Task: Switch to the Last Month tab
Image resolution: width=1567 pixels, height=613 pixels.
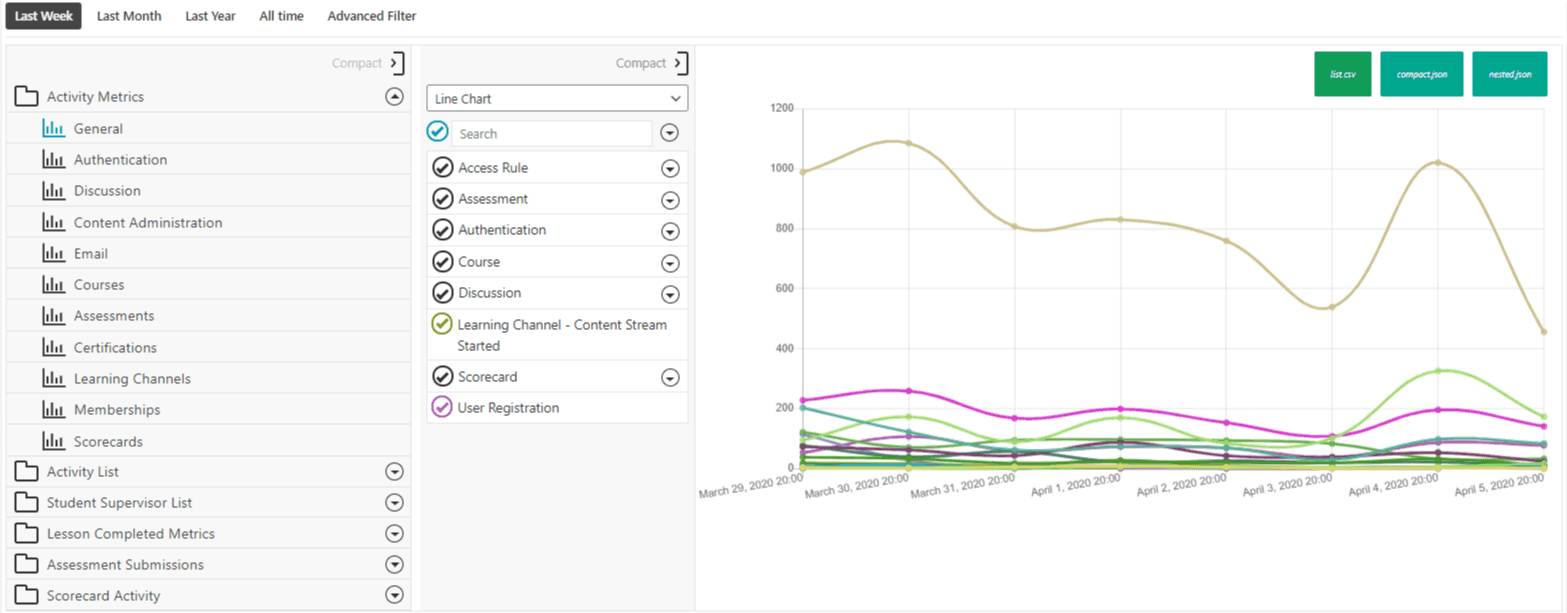Action: [128, 15]
